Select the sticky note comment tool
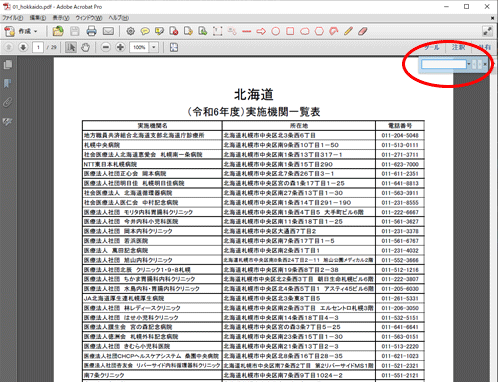498x382 pixels. (x=145, y=31)
